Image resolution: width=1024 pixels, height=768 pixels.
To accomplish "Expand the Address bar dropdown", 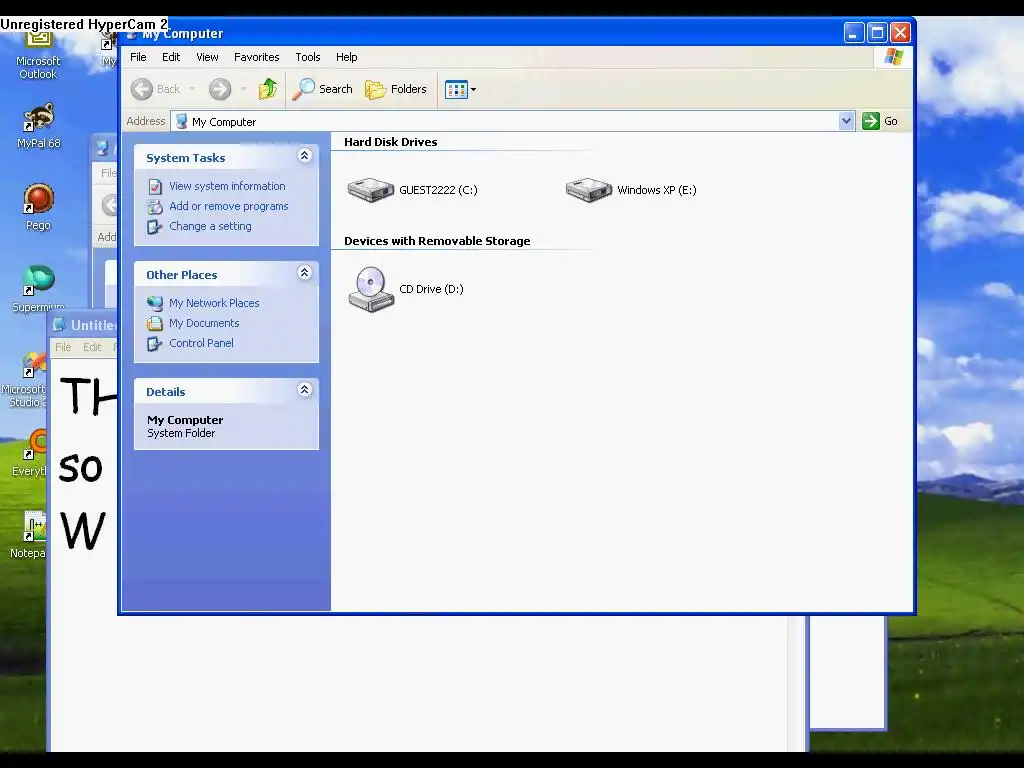I will [846, 121].
